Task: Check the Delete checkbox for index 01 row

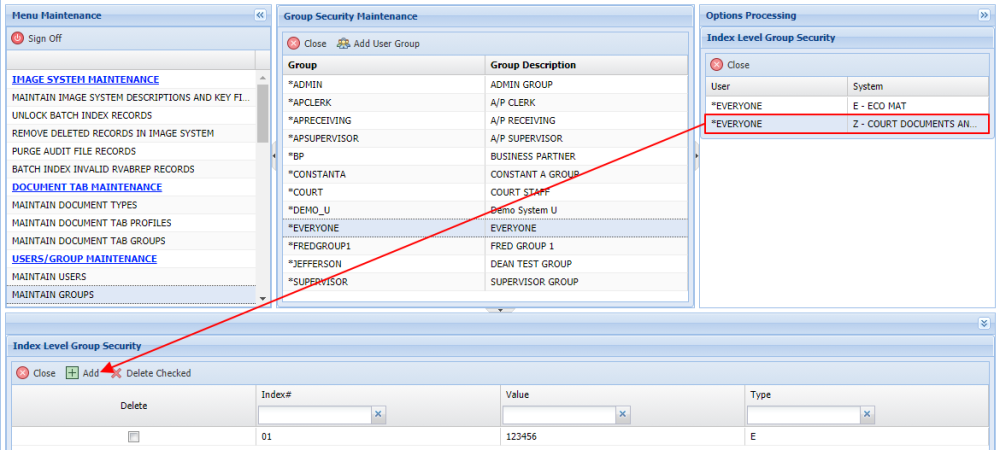Action: pos(133,437)
